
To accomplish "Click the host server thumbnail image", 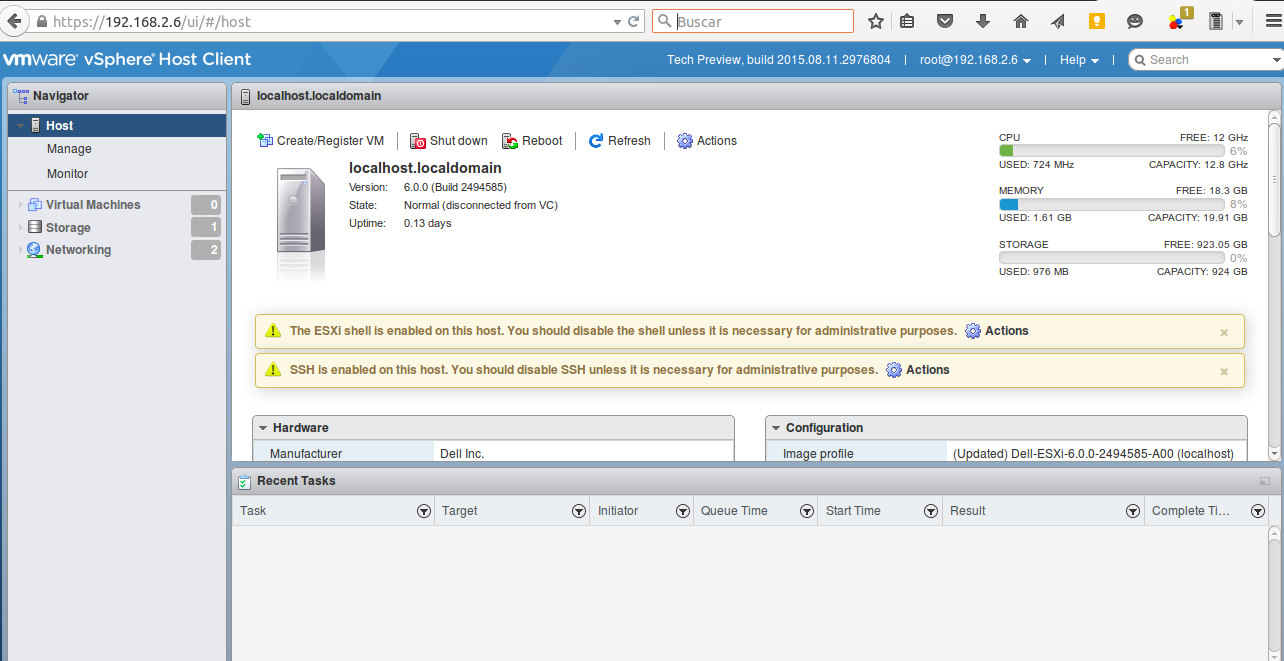I will coord(301,225).
